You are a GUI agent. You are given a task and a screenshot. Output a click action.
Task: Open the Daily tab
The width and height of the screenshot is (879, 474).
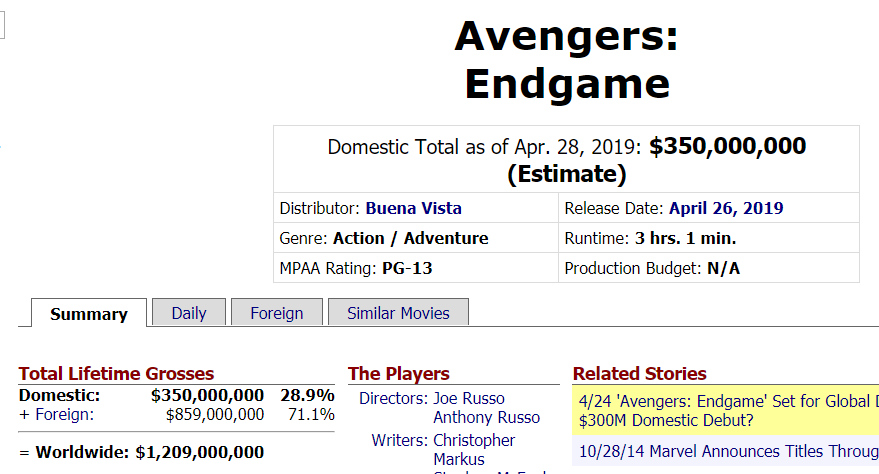pyautogui.click(x=189, y=313)
